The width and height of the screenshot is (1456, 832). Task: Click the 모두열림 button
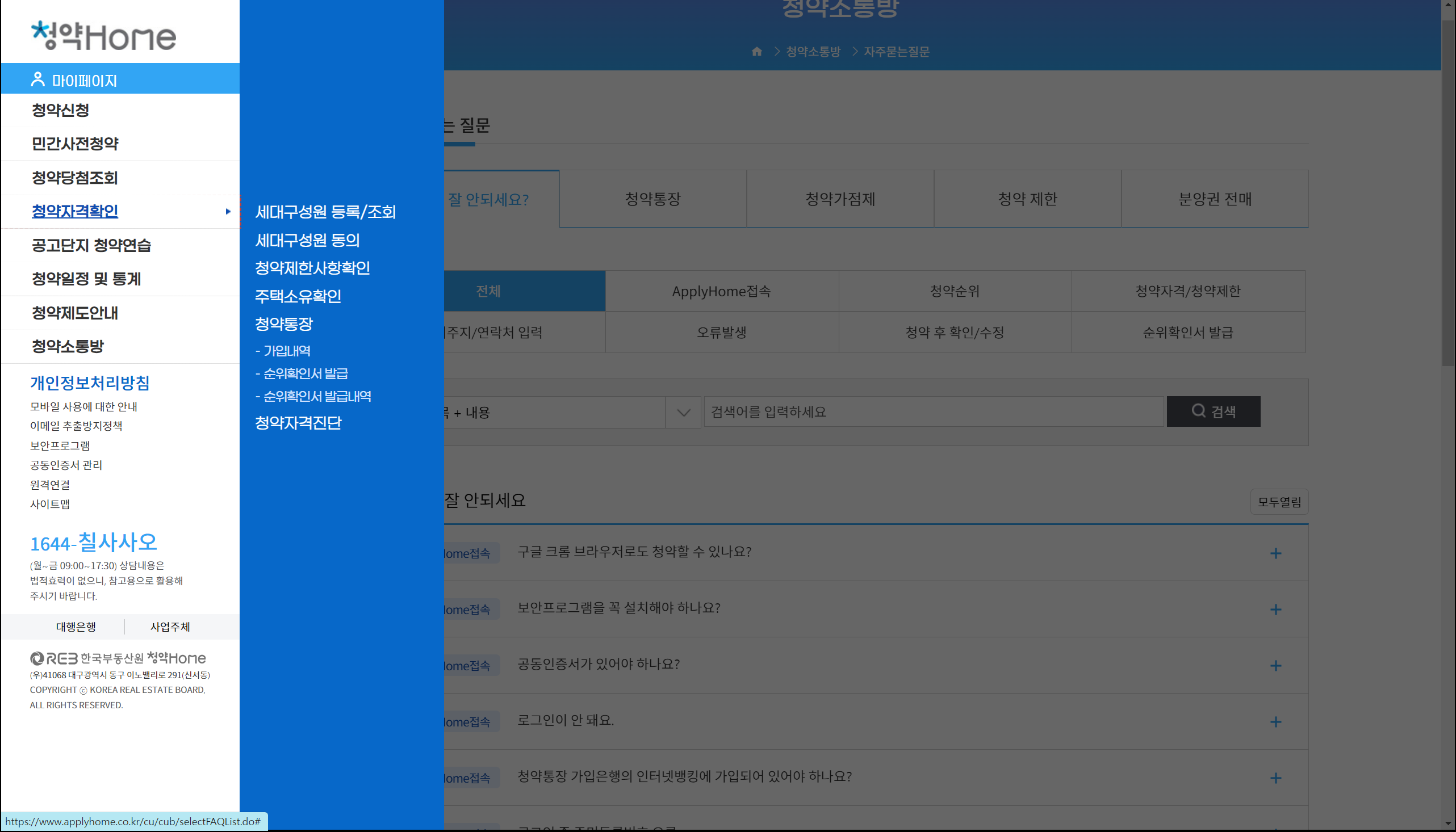pos(1279,502)
